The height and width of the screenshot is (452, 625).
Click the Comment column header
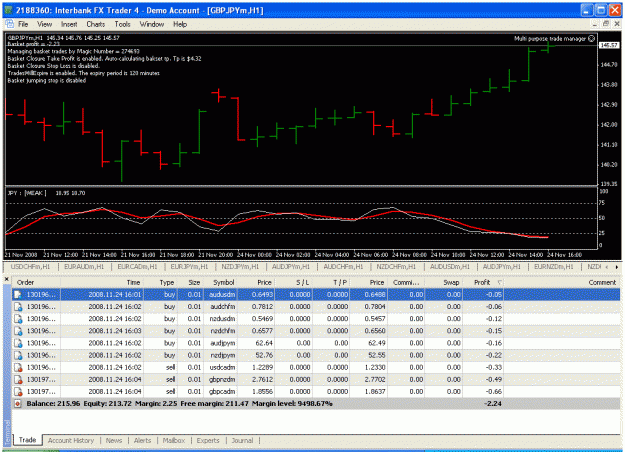[x=562, y=282]
